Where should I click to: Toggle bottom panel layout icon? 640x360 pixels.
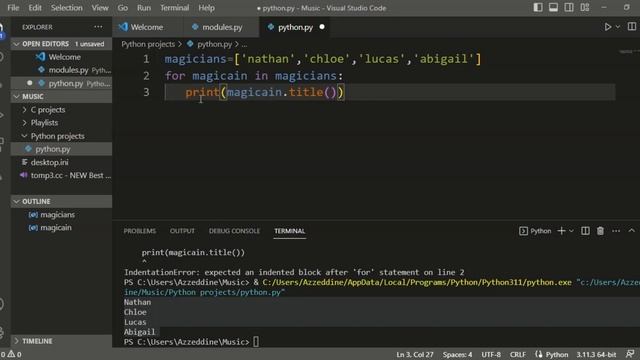click(553, 7)
